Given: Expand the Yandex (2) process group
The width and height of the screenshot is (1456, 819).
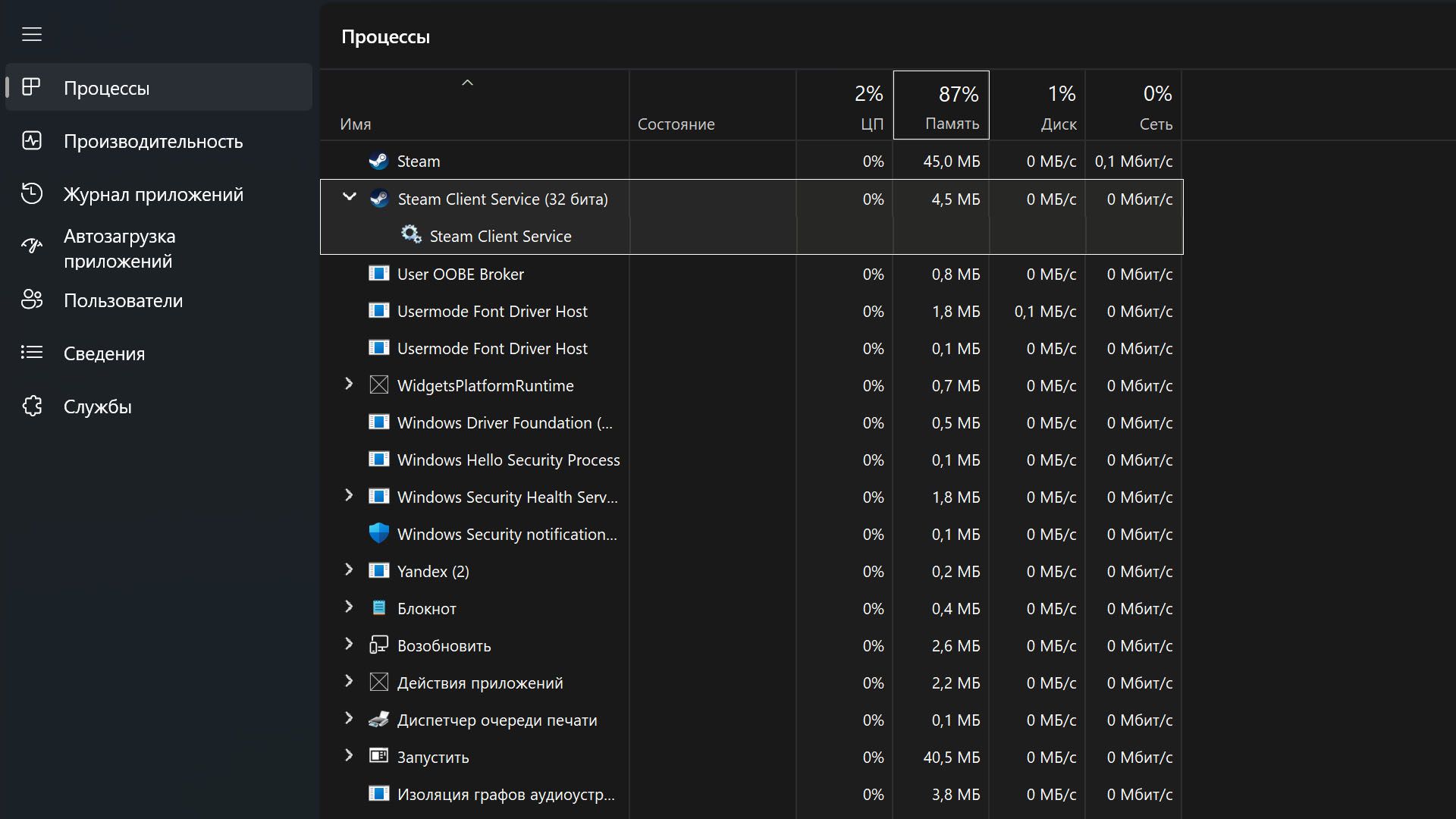Looking at the screenshot, I should point(349,570).
